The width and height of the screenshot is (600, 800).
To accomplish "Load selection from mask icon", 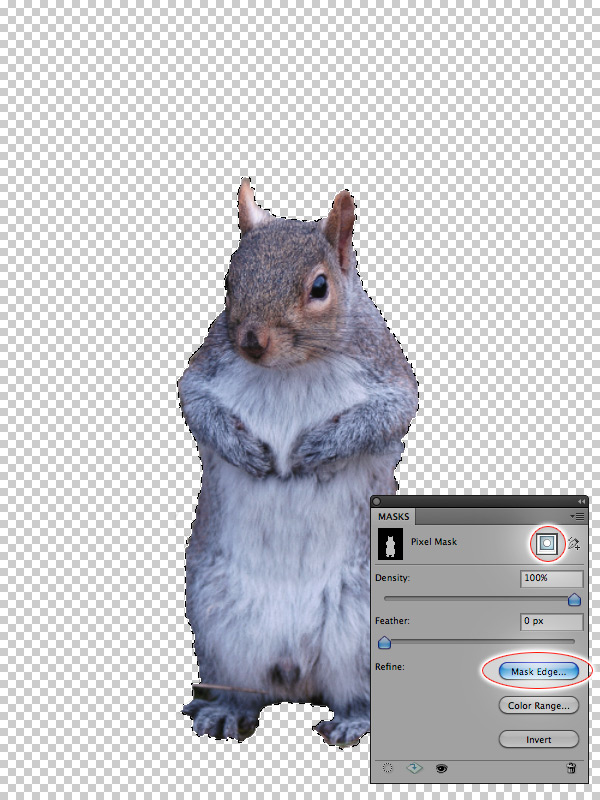I will (388, 768).
